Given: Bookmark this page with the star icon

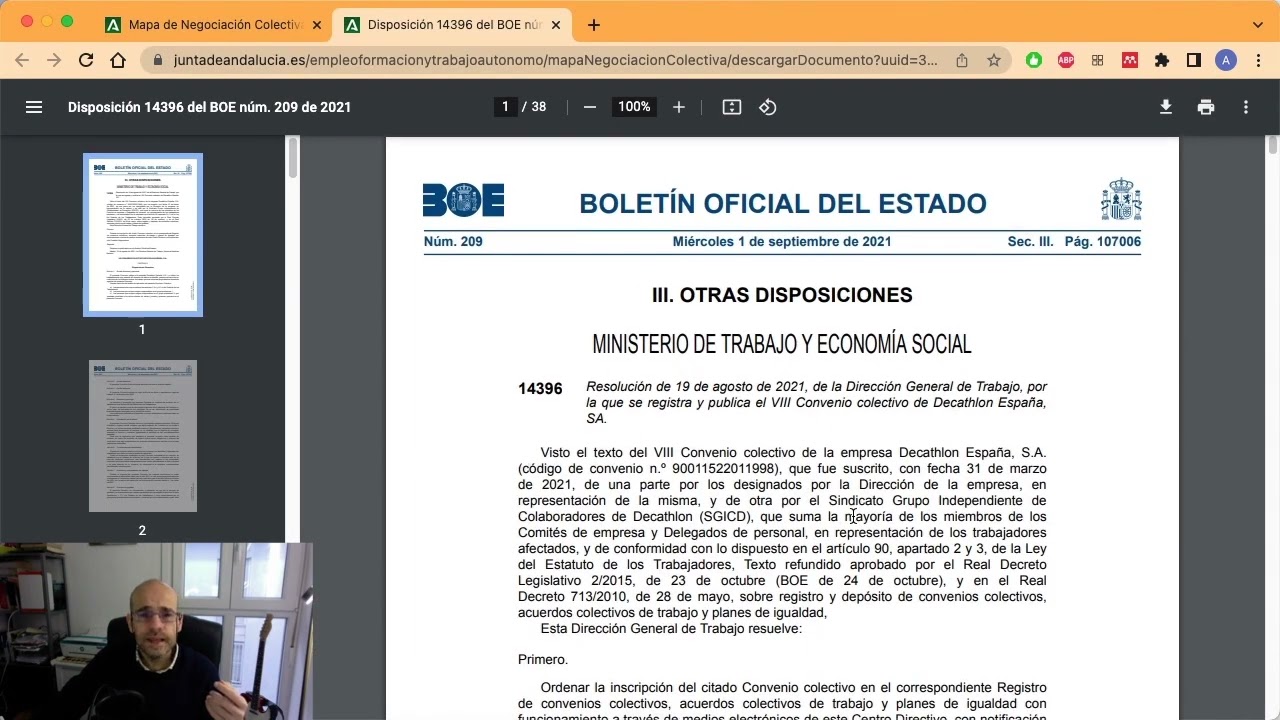Looking at the screenshot, I should click(994, 60).
